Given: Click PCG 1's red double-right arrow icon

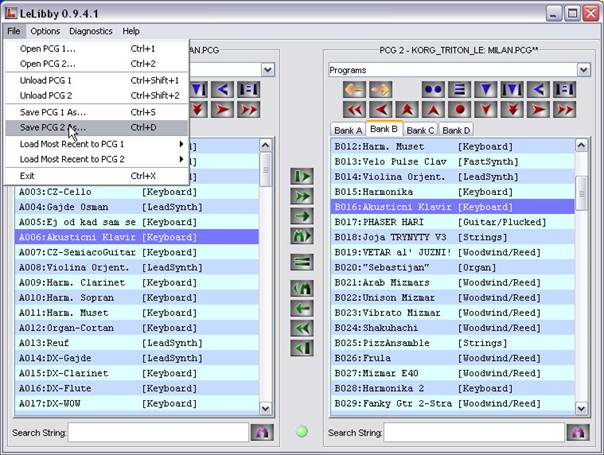Looking at the screenshot, I should point(248,109).
